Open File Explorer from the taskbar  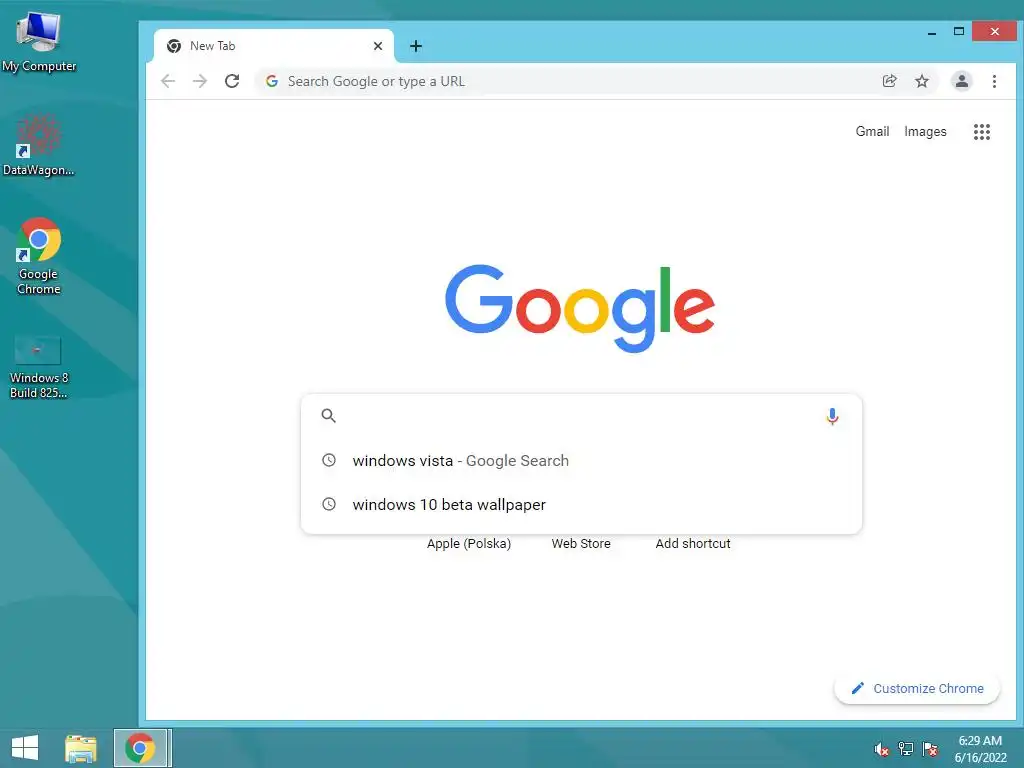(81, 748)
